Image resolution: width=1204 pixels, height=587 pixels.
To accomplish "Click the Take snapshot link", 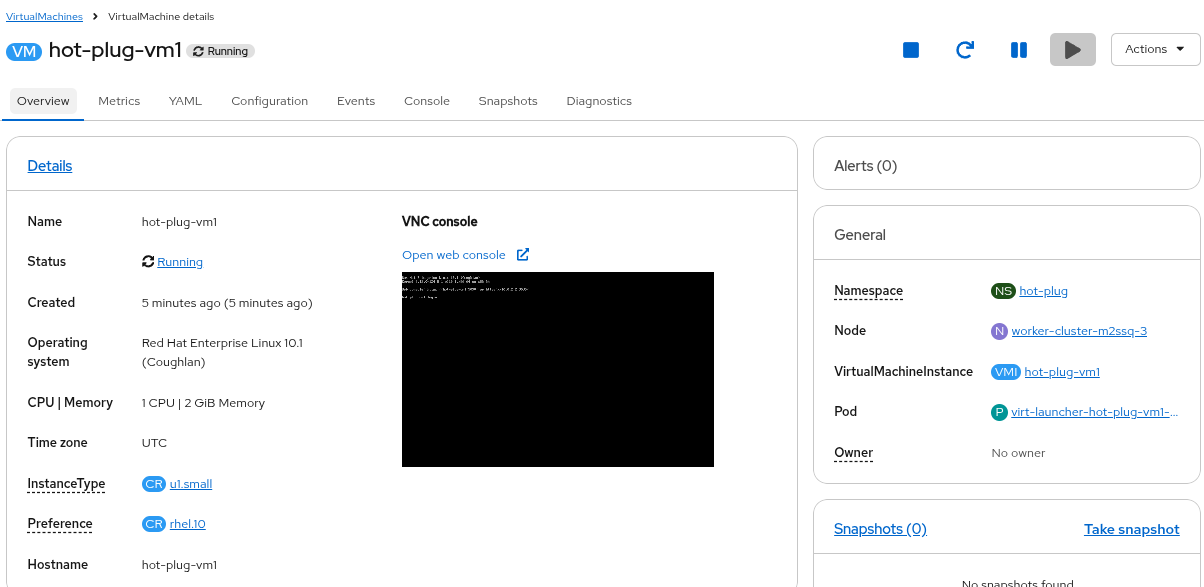I will point(1131,529).
